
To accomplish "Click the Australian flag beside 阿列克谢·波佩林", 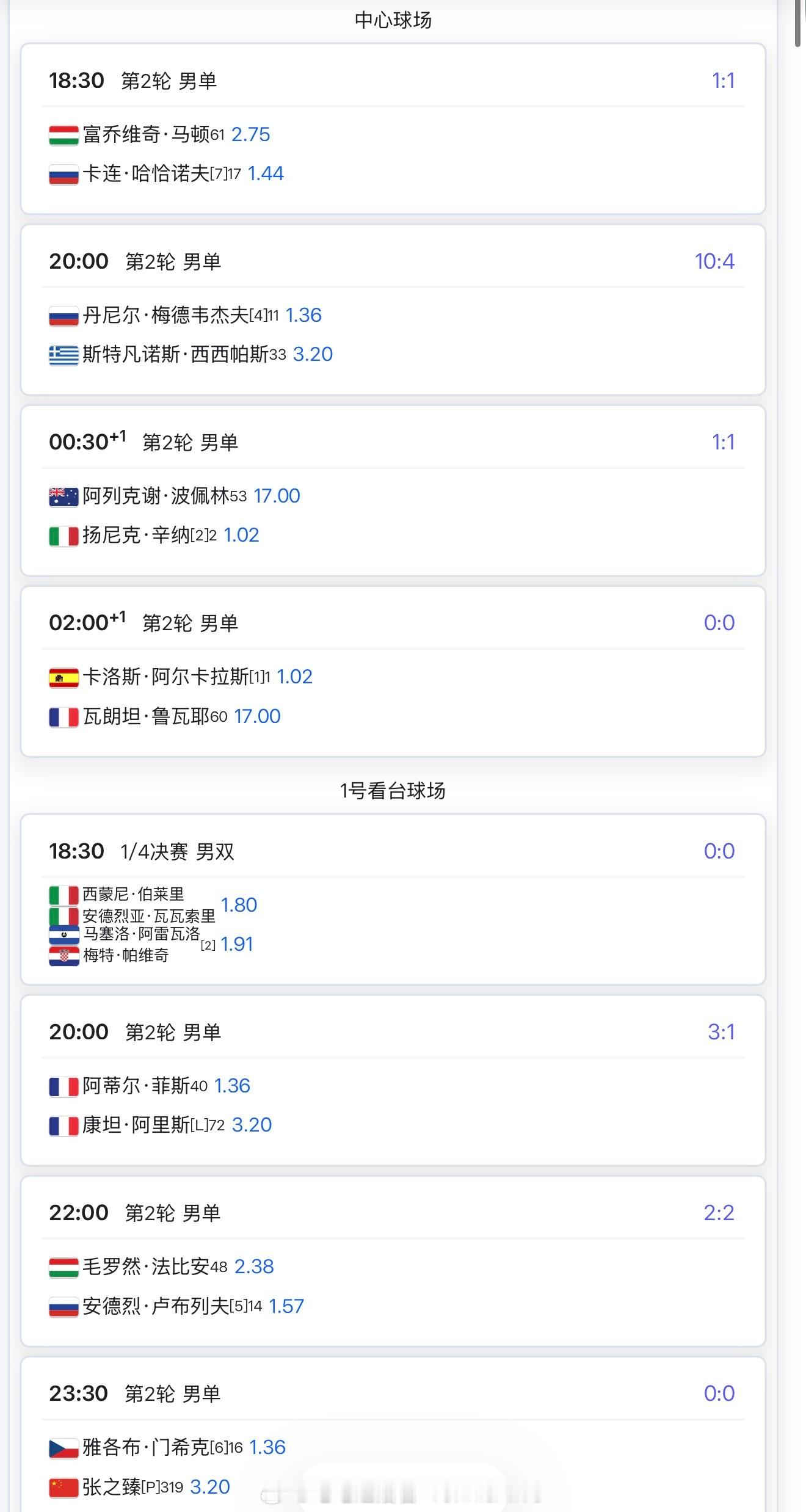I will 64,496.
